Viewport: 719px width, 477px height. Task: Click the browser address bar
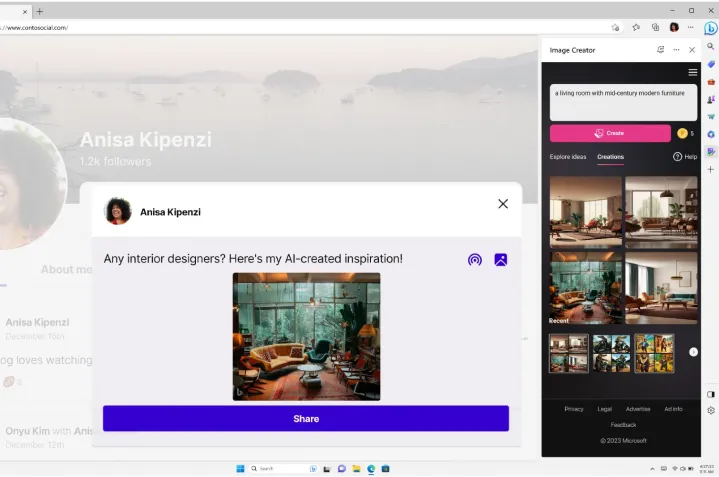coord(303,28)
